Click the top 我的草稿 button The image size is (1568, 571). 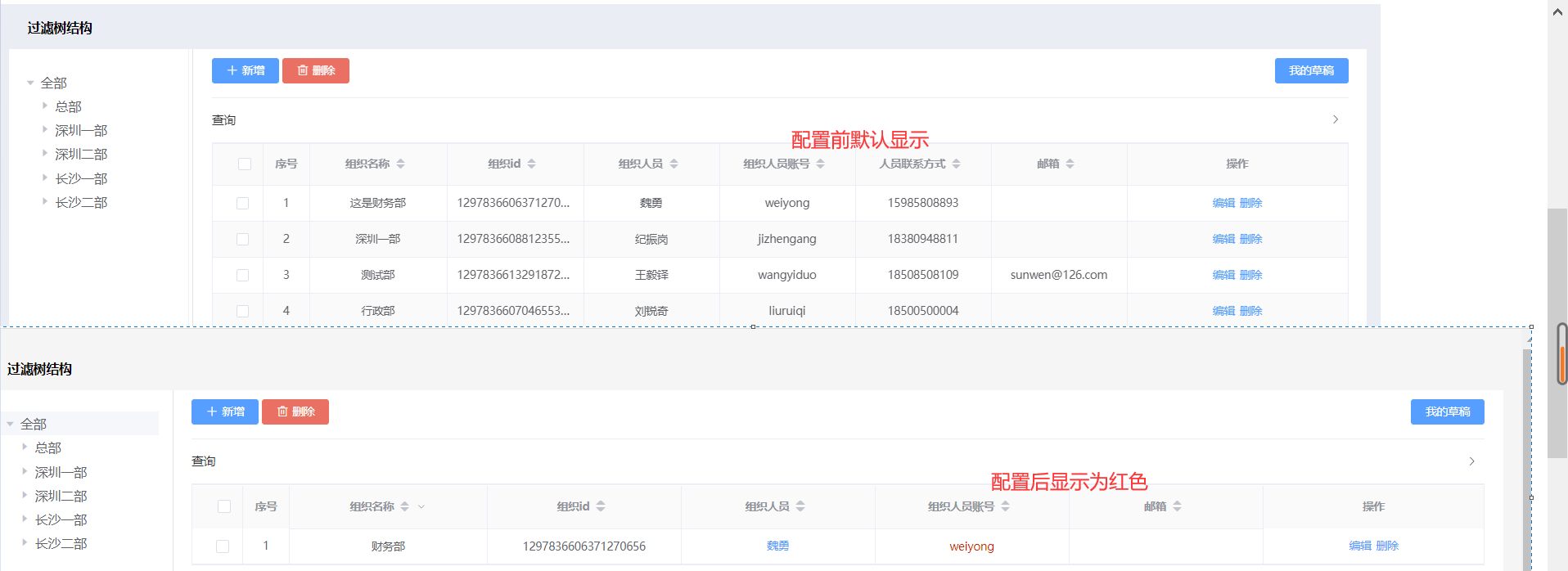(x=1311, y=70)
